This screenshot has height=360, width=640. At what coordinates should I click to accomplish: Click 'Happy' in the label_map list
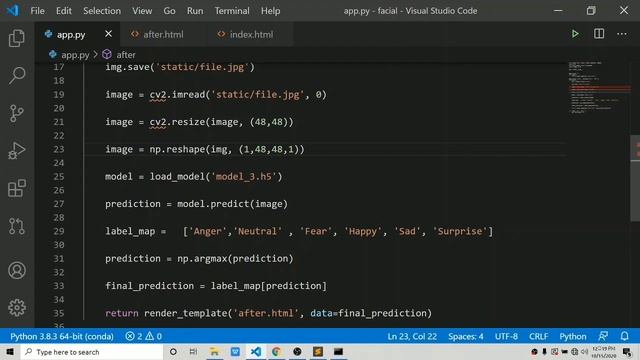click(363, 231)
